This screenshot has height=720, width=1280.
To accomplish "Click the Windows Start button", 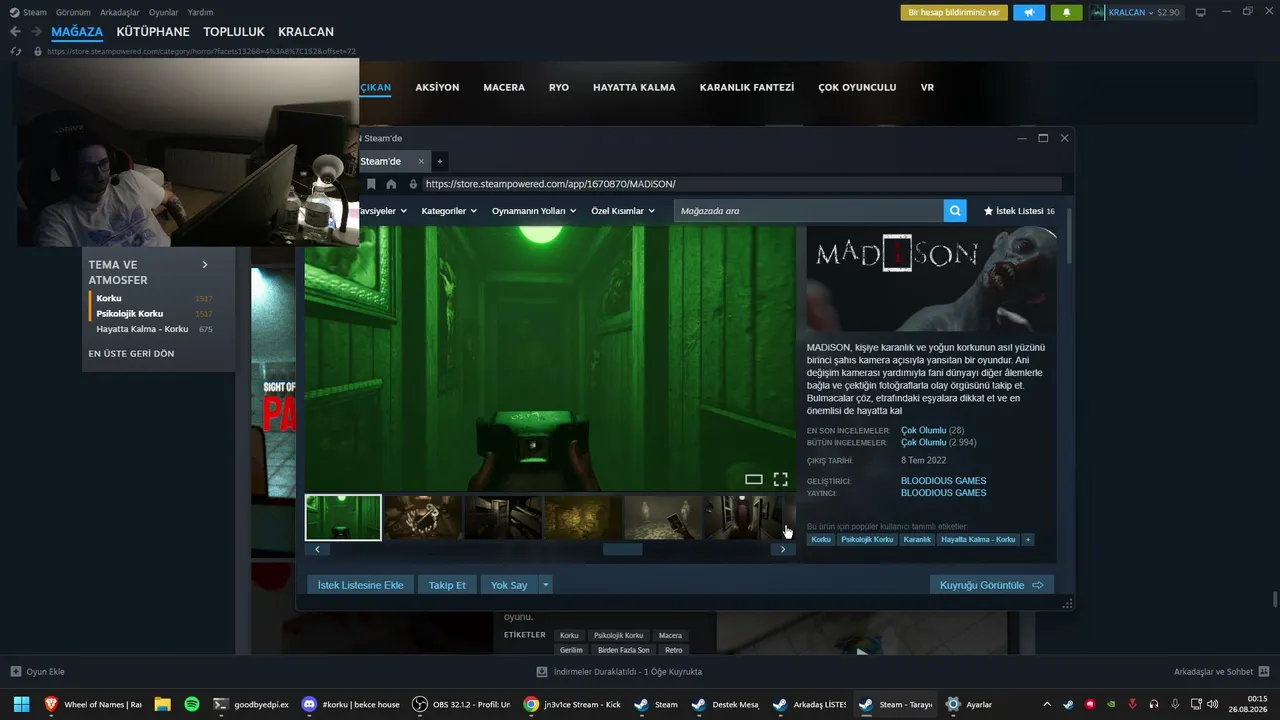I will (x=21, y=704).
